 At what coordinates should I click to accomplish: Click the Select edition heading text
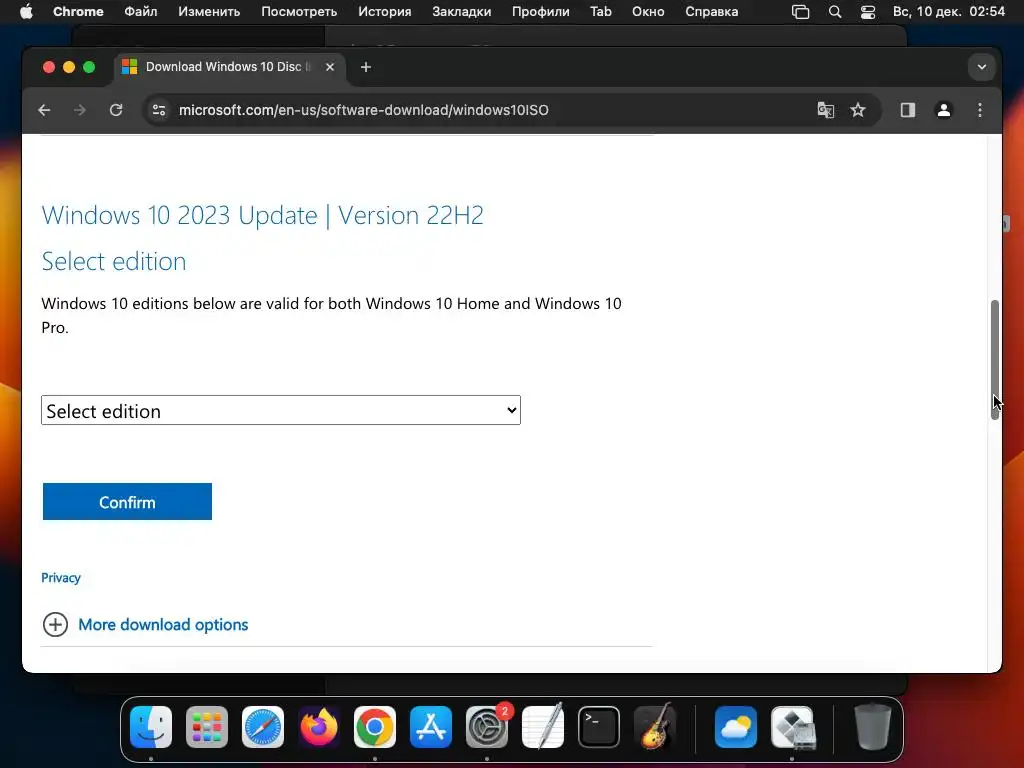[114, 261]
